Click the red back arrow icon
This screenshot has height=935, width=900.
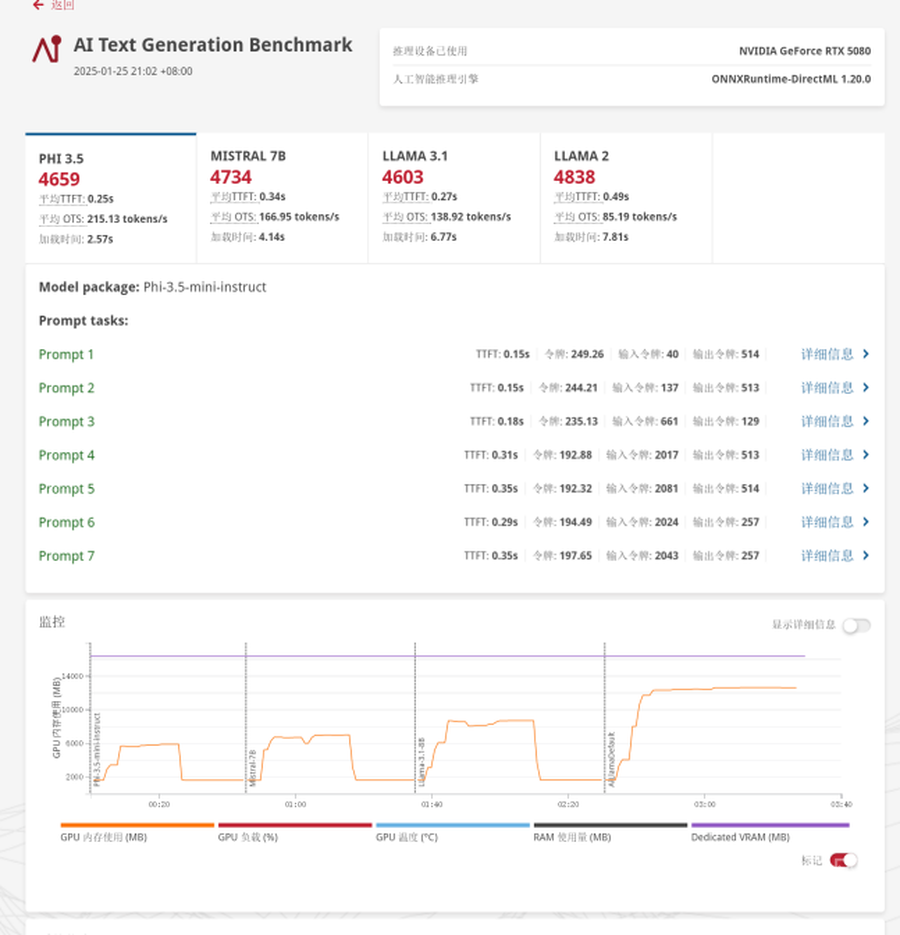[x=38, y=5]
